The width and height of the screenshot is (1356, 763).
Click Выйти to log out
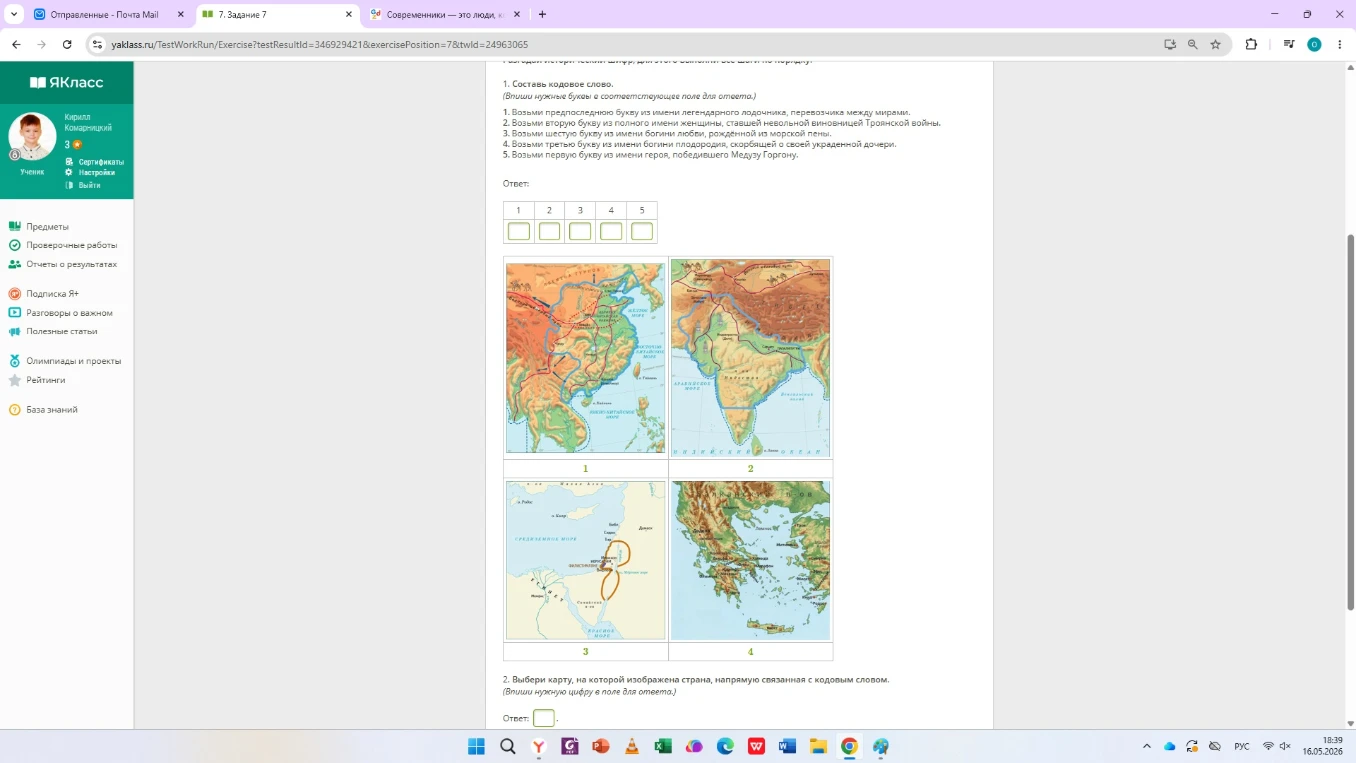tap(89, 185)
